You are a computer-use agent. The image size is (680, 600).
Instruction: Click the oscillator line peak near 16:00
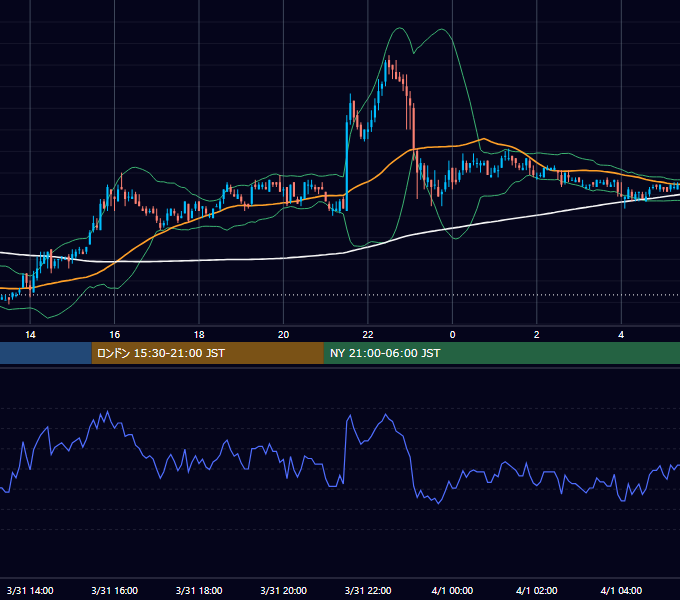click(x=107, y=411)
